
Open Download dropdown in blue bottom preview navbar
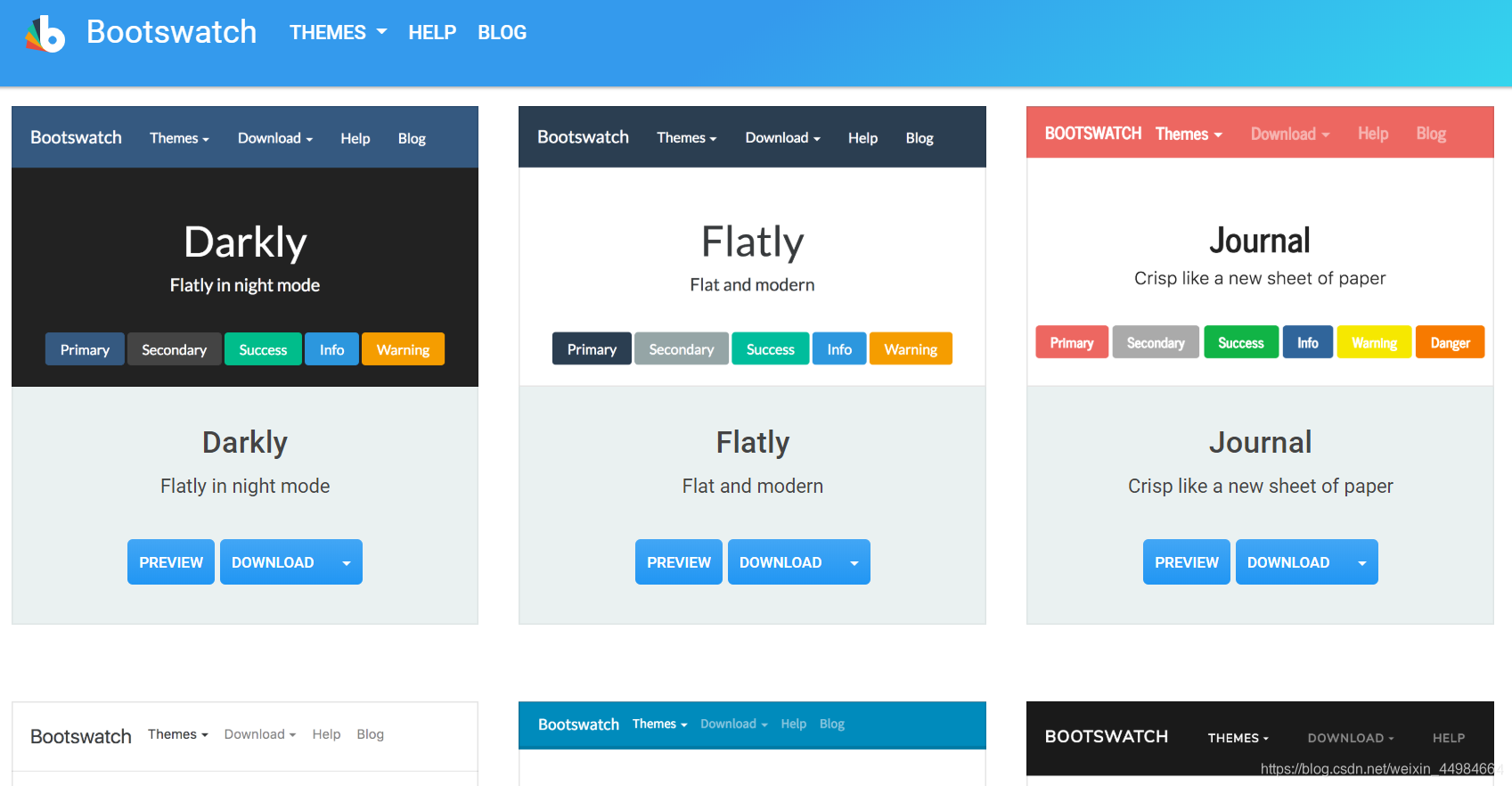point(734,724)
